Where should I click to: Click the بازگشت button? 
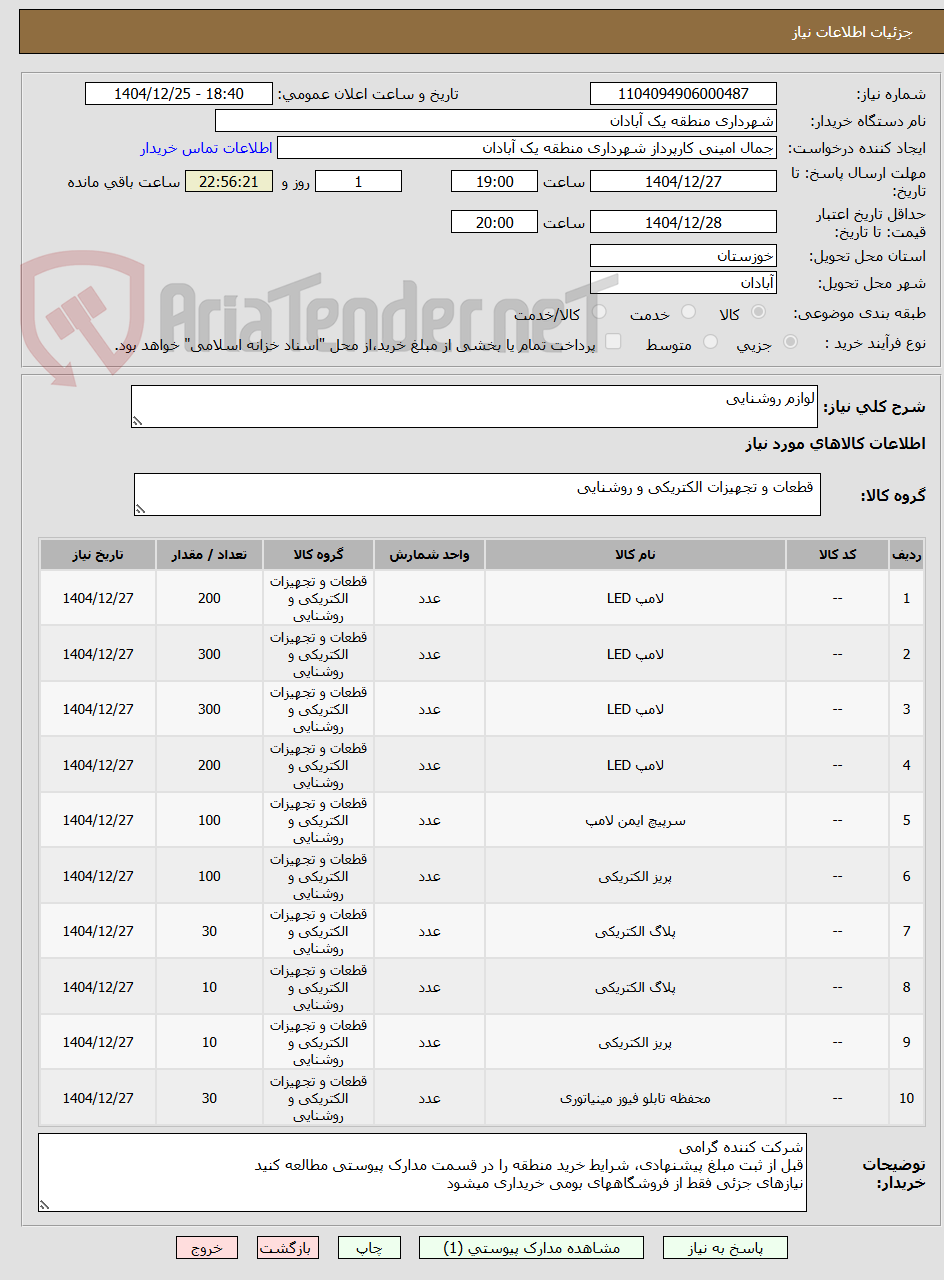(288, 1248)
